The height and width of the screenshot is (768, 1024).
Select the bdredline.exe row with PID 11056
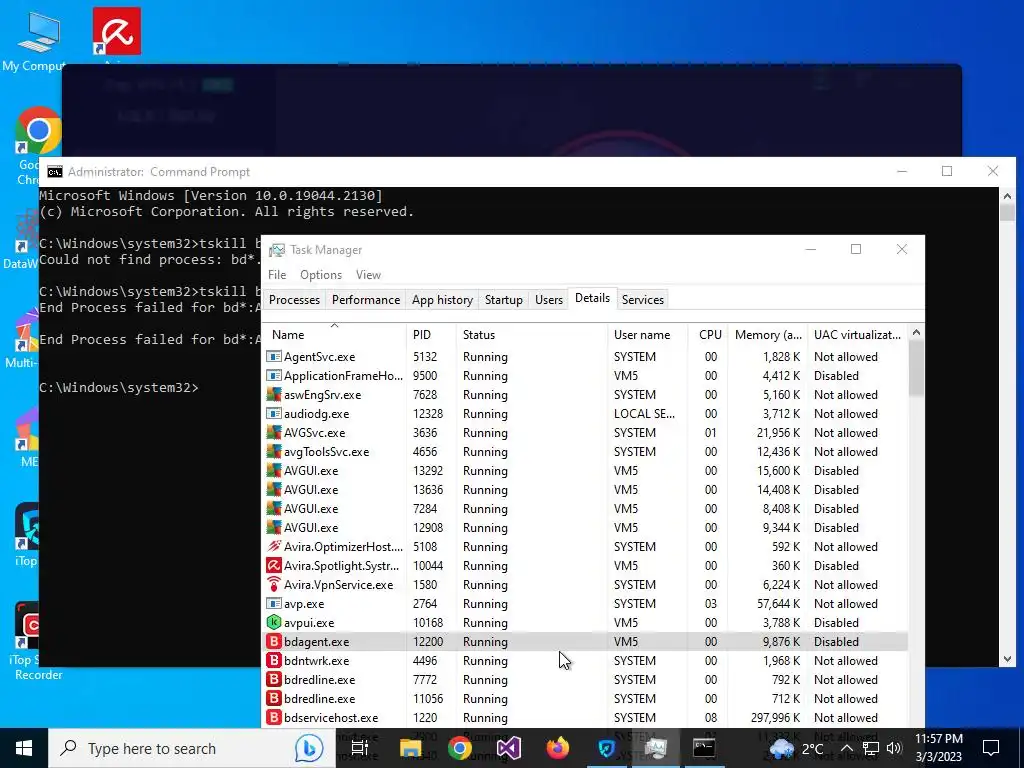coord(585,698)
